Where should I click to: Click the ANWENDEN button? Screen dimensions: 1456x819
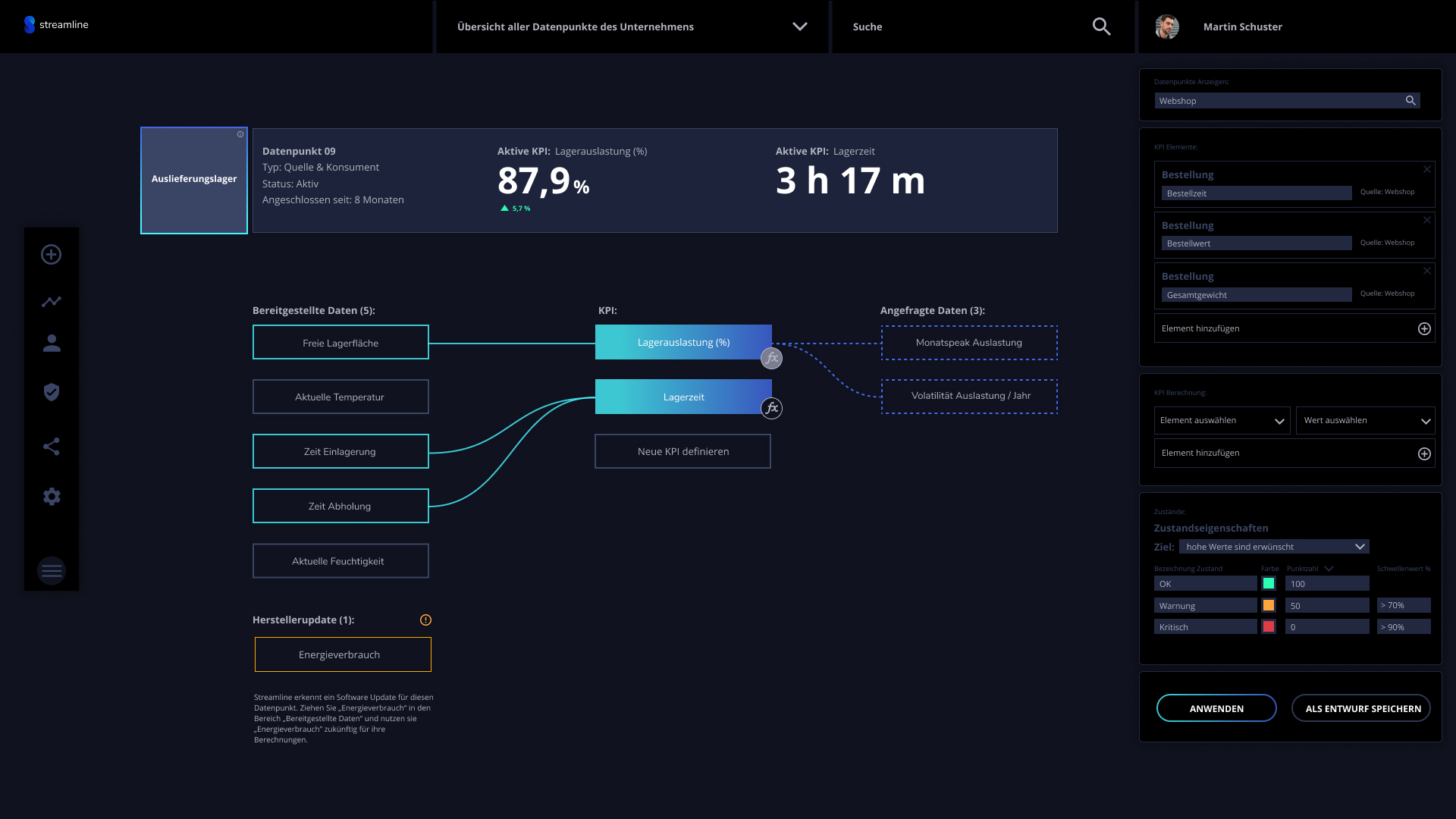1216,708
